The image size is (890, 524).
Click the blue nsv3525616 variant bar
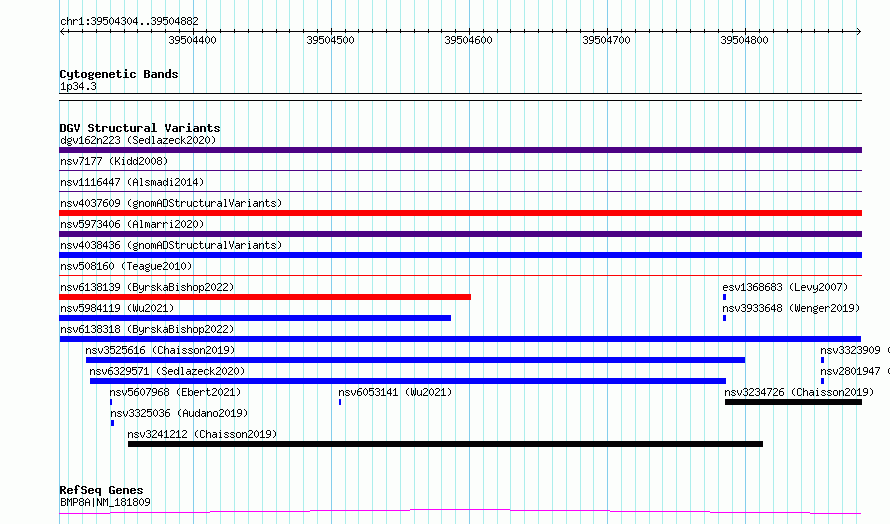pyautogui.click(x=415, y=360)
